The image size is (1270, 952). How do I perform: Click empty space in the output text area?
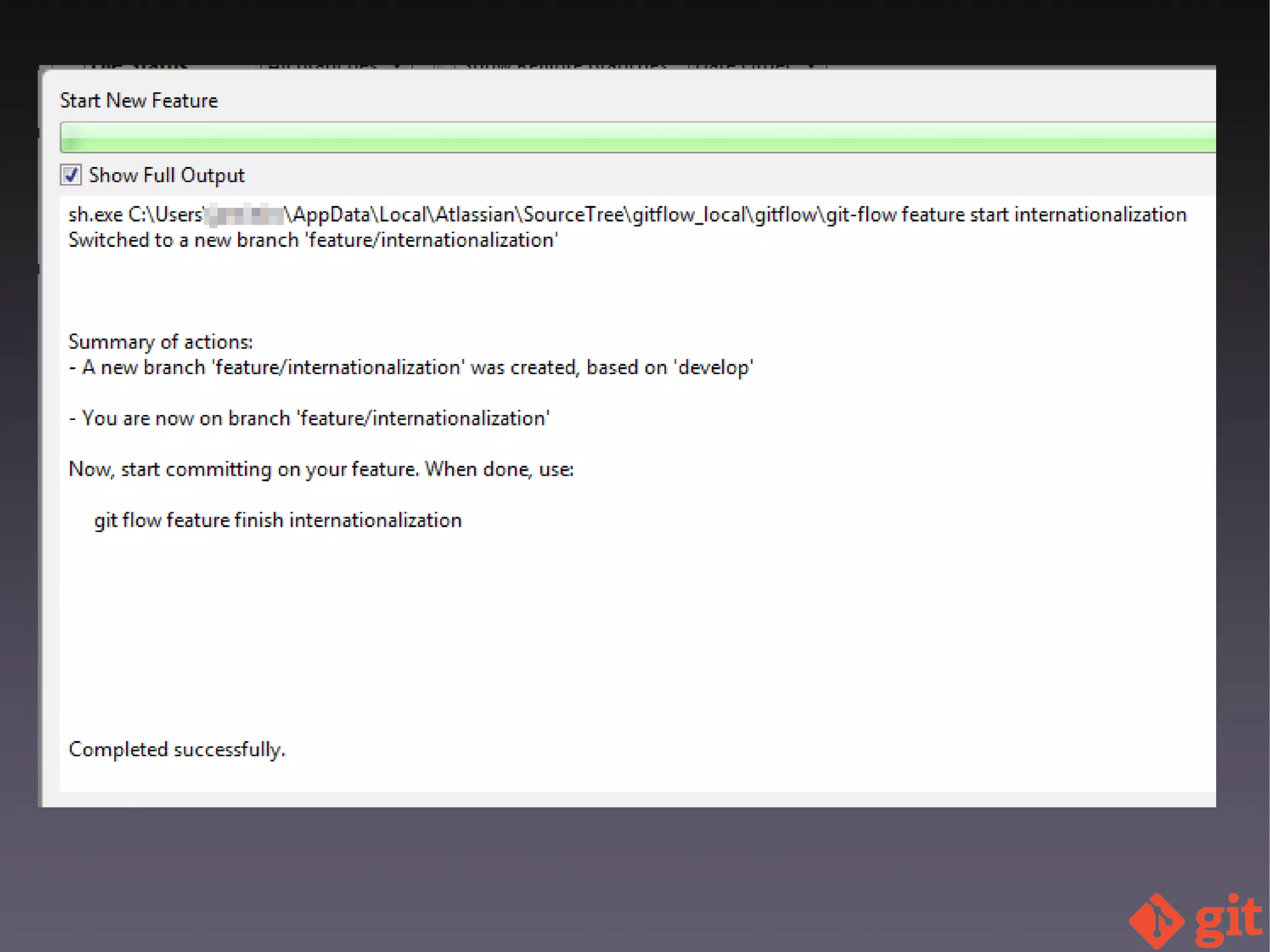tap(744, 620)
